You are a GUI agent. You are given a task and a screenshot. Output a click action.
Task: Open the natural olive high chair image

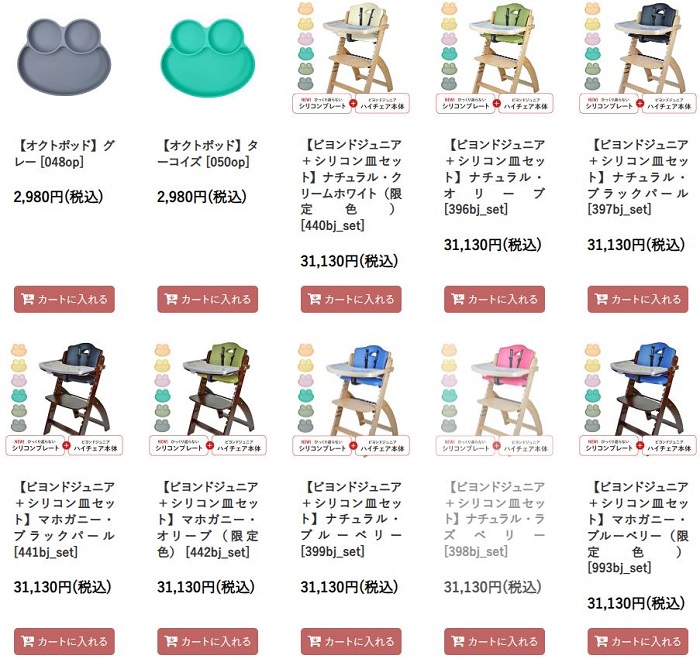[x=495, y=57]
